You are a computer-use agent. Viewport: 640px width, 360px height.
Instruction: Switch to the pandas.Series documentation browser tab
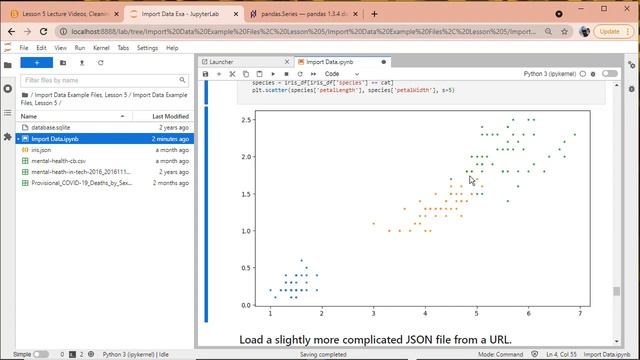(304, 14)
